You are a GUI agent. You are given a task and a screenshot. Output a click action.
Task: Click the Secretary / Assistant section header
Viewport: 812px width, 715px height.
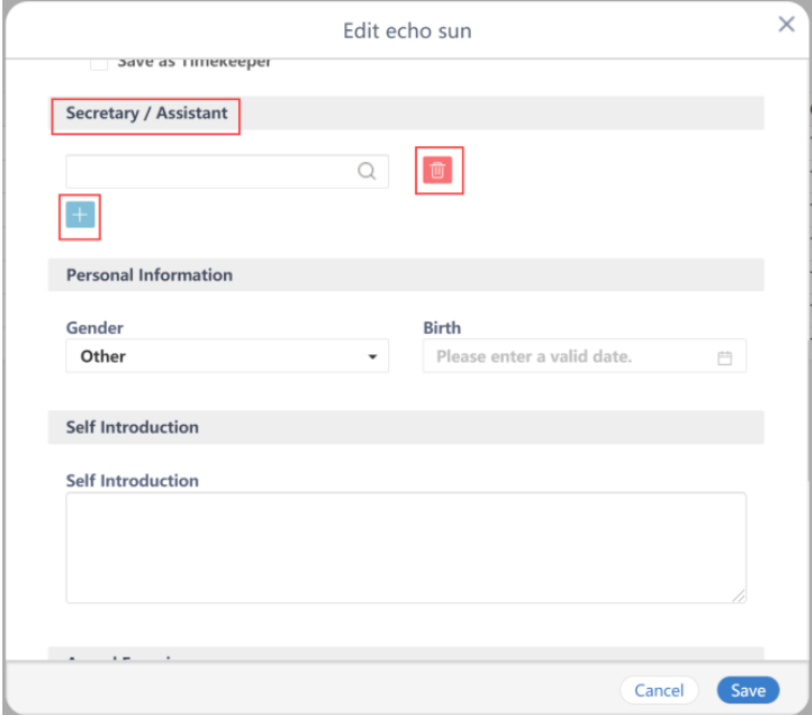[x=147, y=113]
